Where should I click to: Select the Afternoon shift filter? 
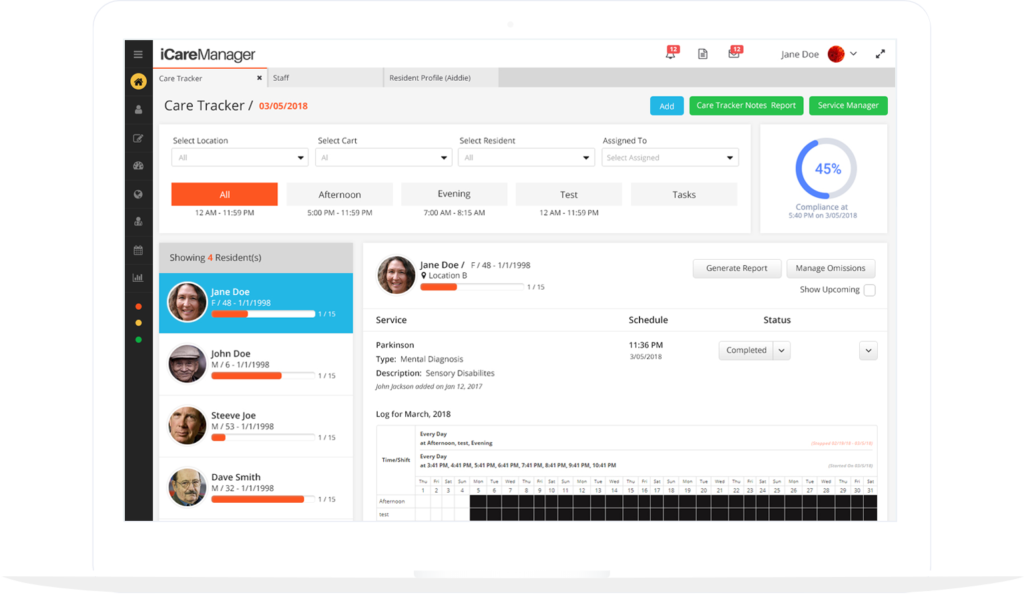(340, 195)
